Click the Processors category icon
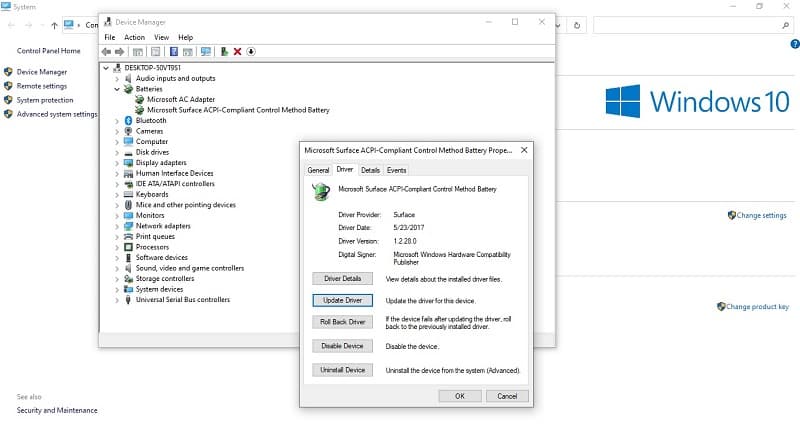 pos(129,247)
